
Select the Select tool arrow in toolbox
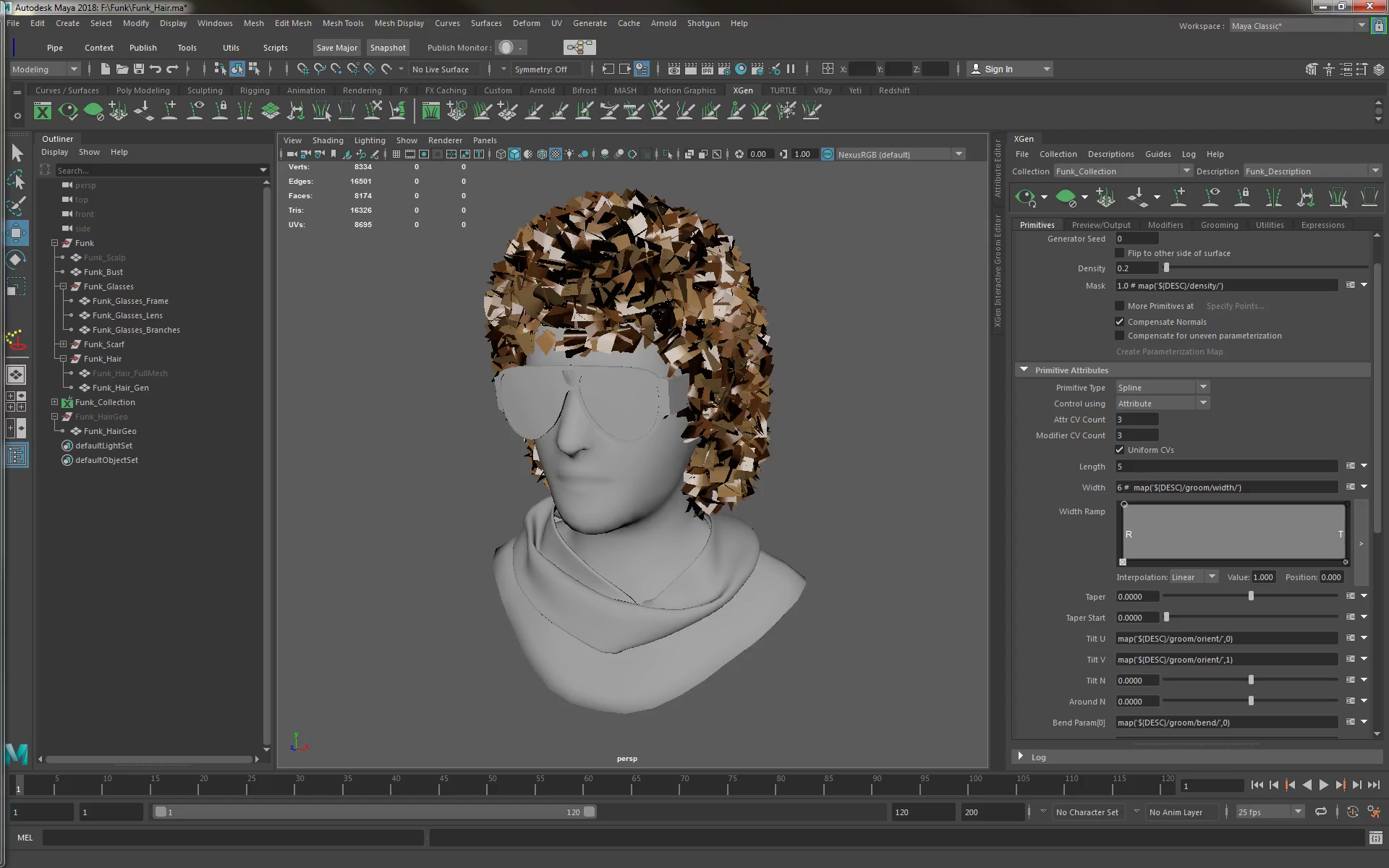click(x=17, y=153)
